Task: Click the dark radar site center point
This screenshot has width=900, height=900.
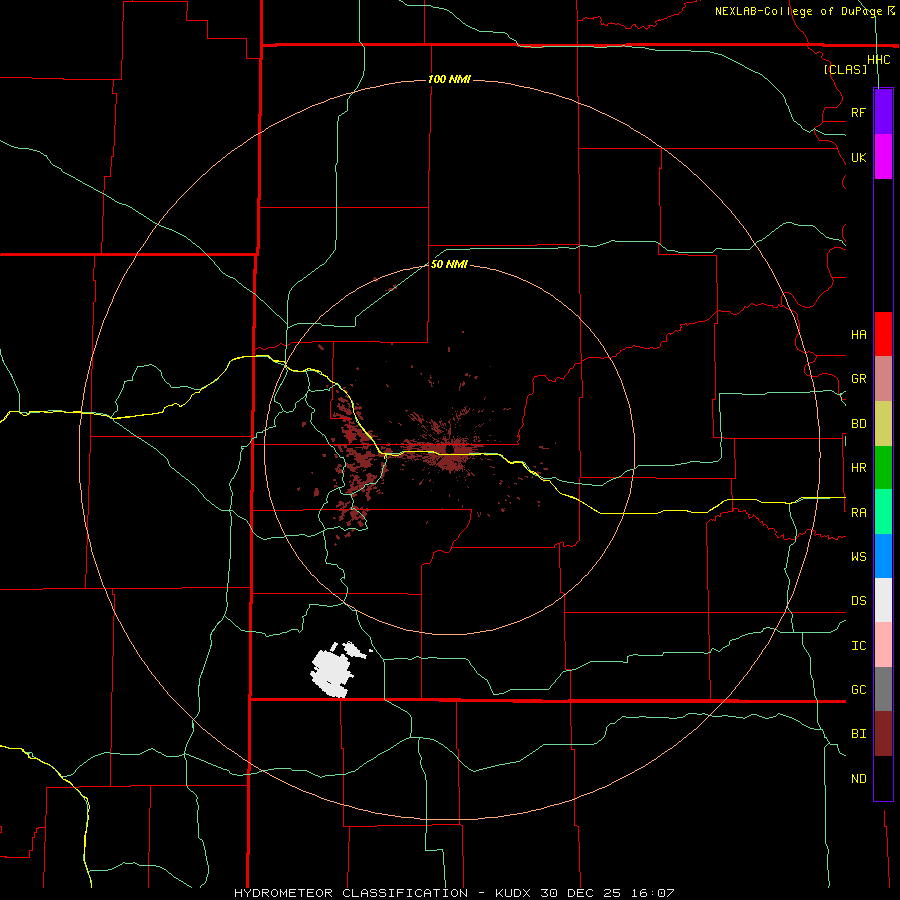Action: [449, 449]
